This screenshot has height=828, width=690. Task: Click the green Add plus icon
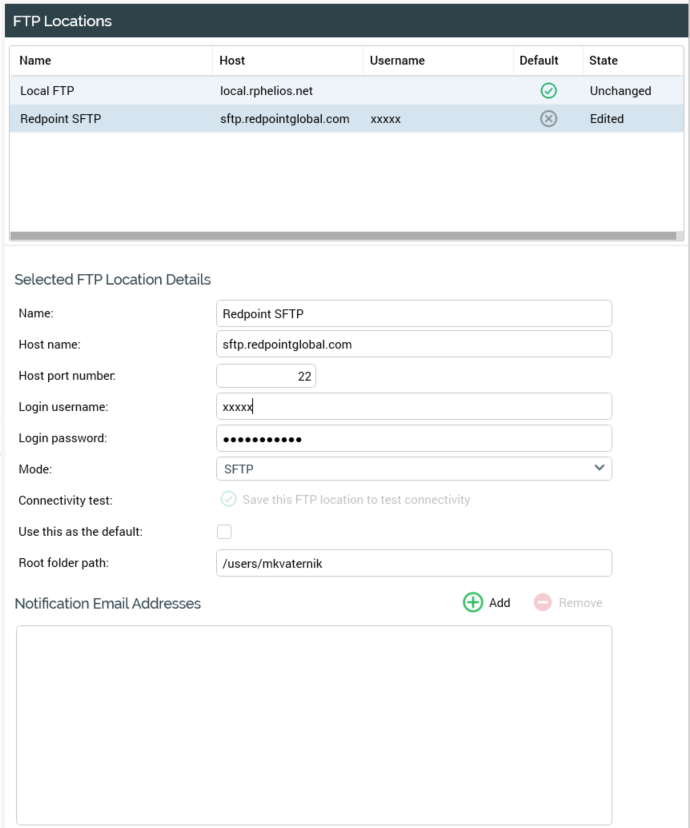(473, 603)
